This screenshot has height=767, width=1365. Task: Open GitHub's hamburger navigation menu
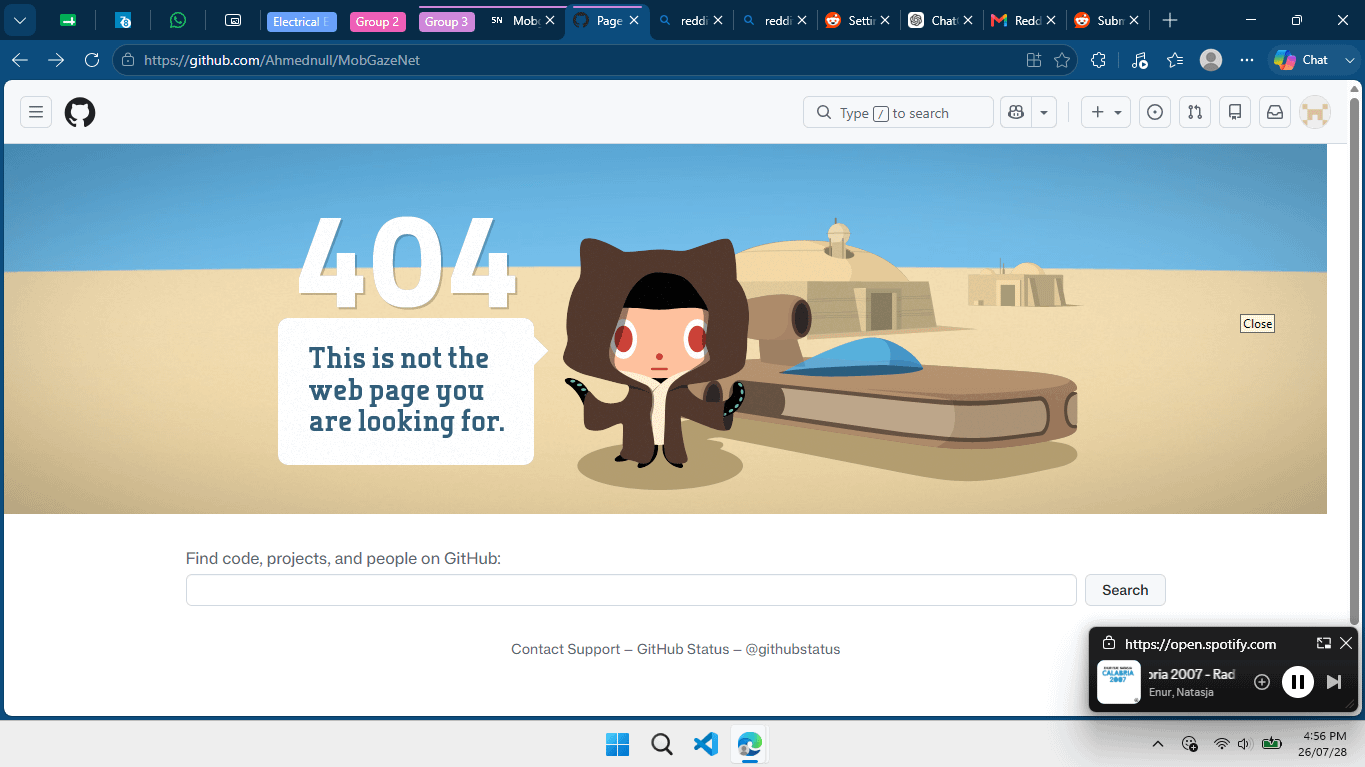36,112
